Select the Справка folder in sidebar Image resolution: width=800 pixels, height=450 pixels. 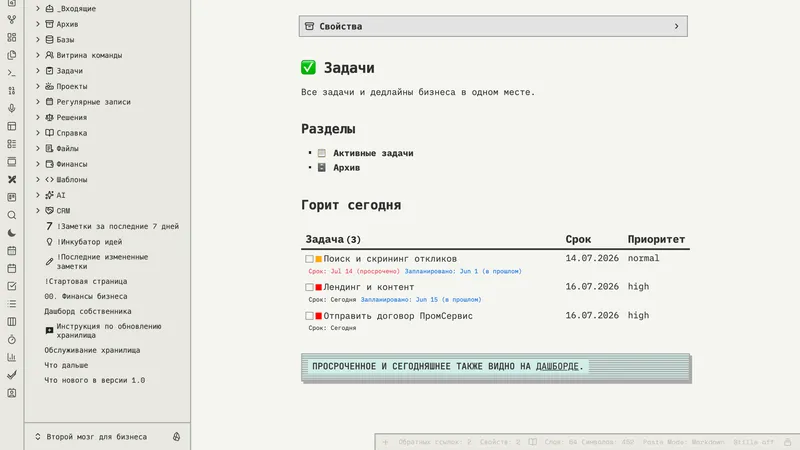point(71,133)
